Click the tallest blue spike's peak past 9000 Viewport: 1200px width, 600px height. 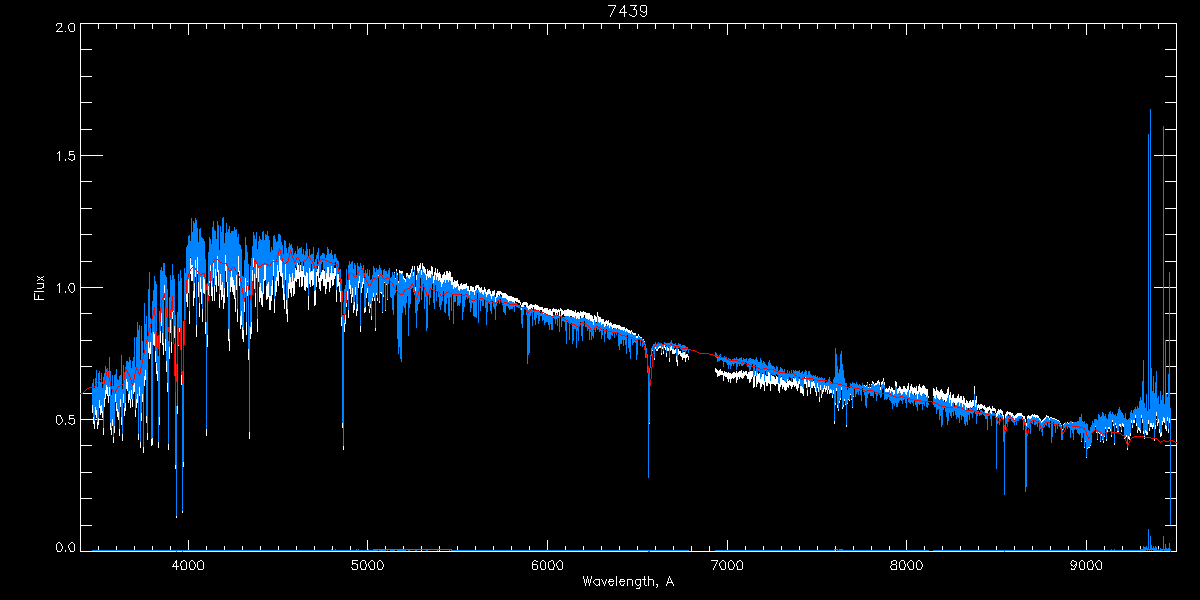click(x=1149, y=111)
